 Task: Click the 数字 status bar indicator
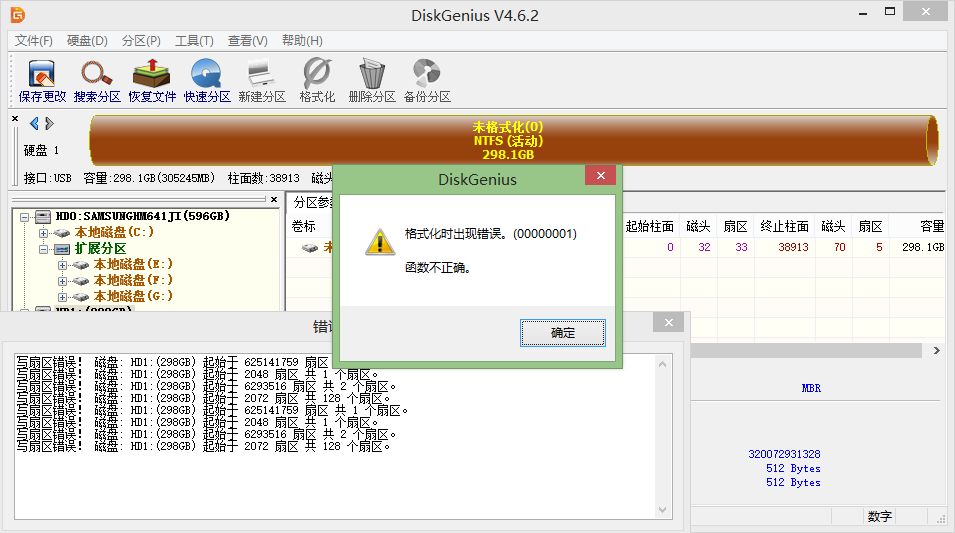point(879,517)
